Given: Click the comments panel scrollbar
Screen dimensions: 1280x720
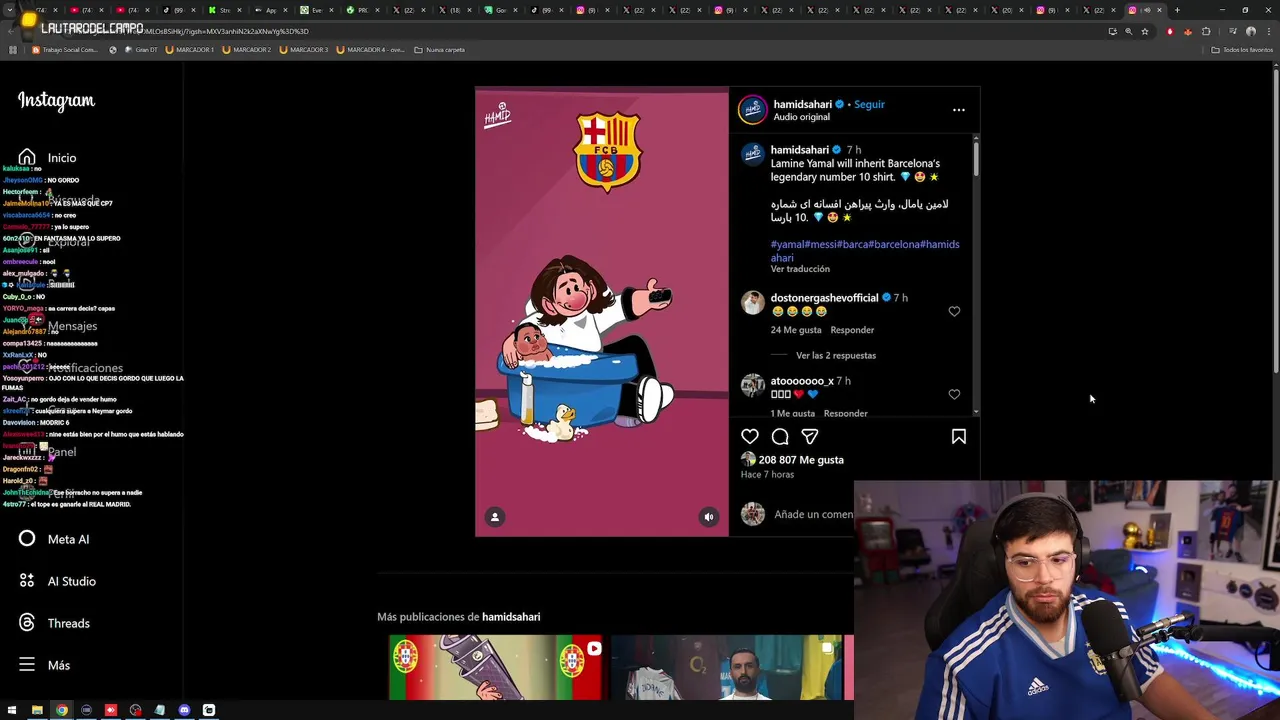Looking at the screenshot, I should (976, 160).
